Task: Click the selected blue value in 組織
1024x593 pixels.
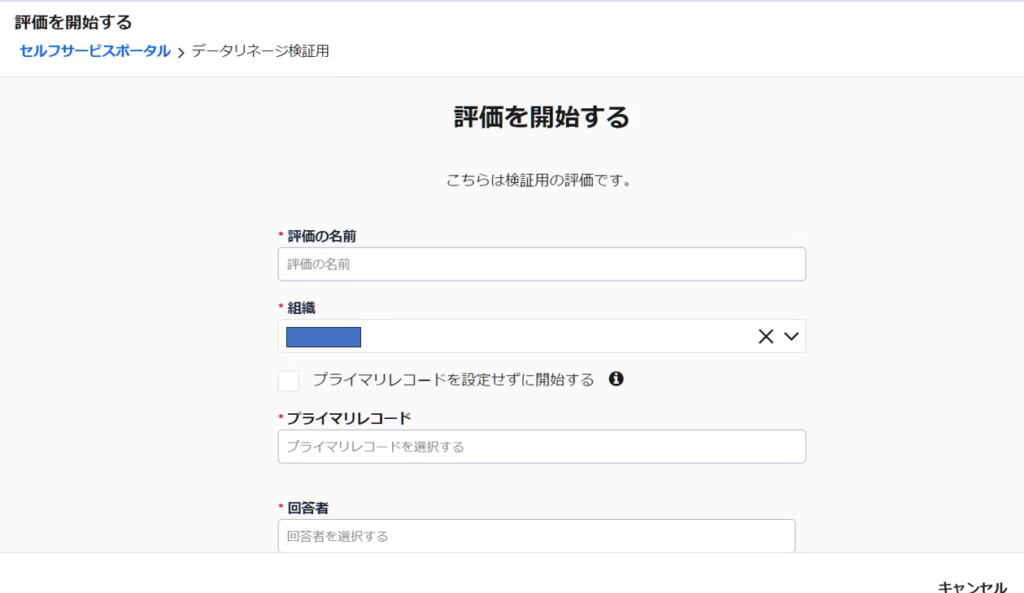Action: coord(323,337)
